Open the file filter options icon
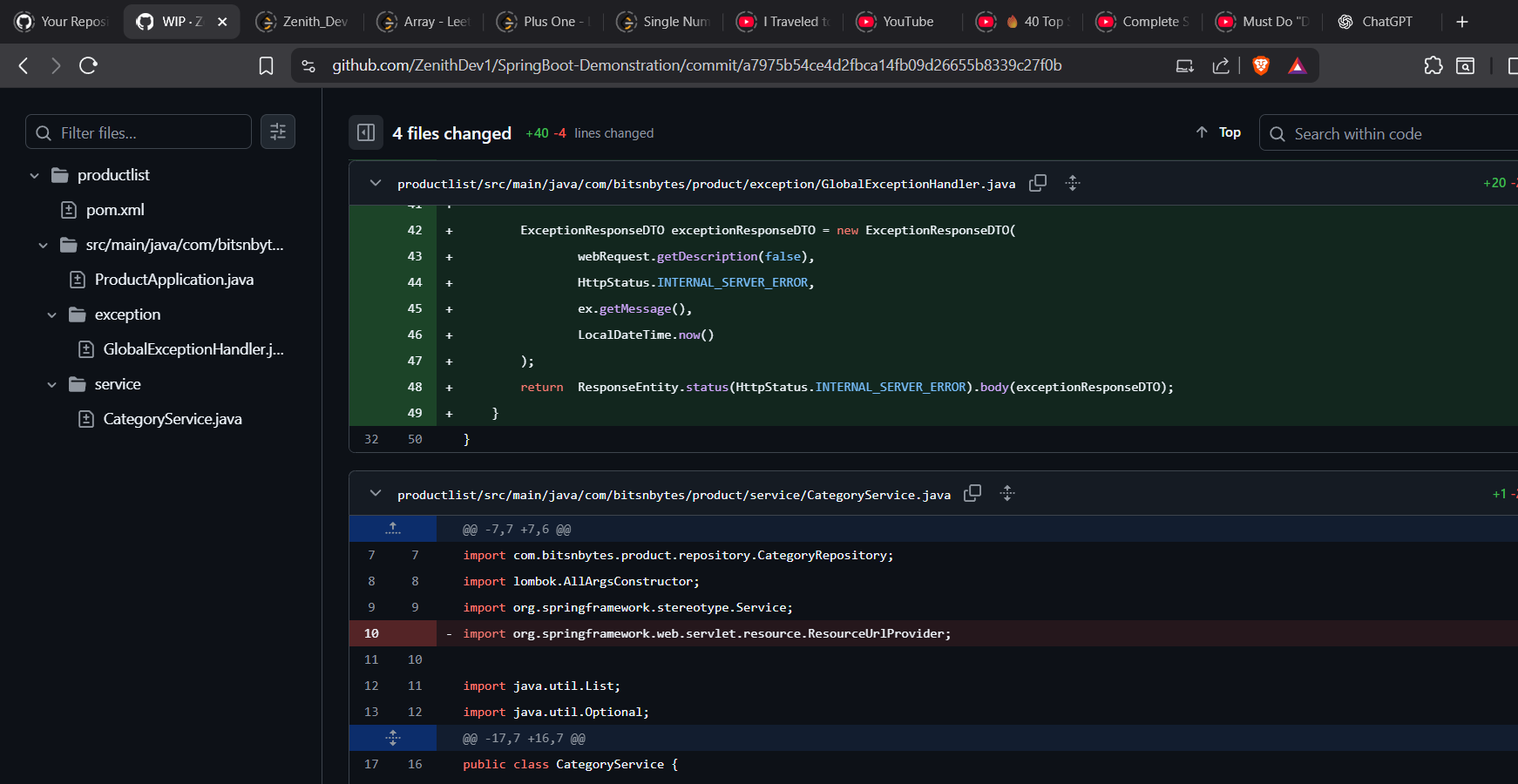This screenshot has width=1518, height=784. point(277,132)
